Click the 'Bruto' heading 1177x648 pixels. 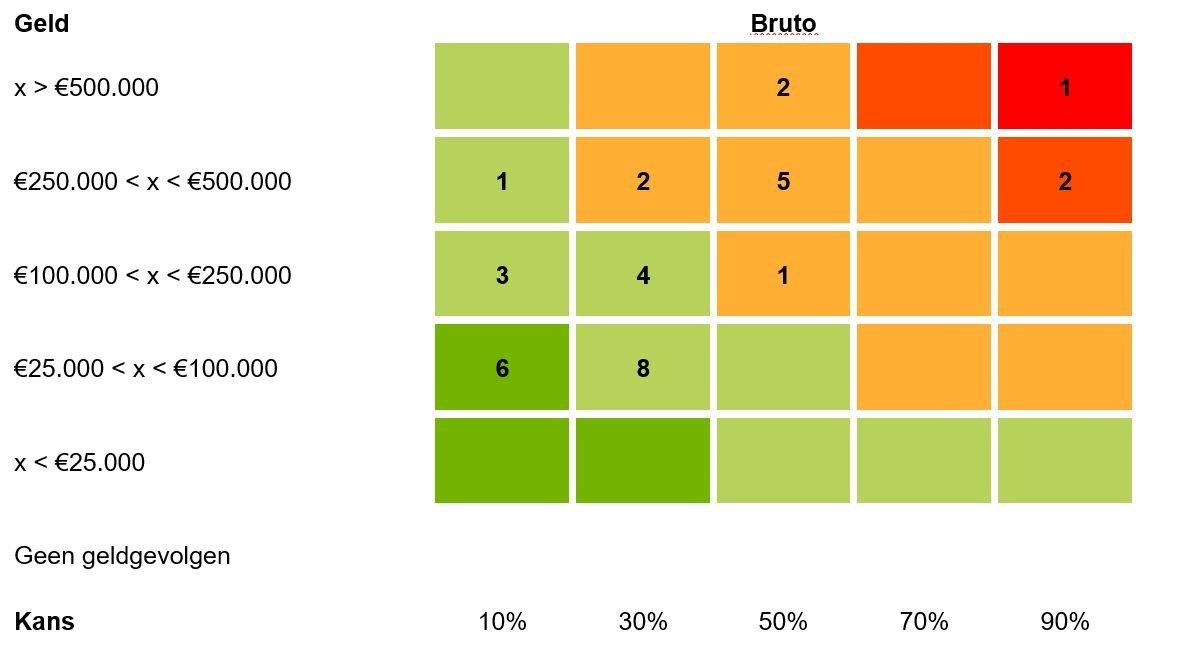pos(783,23)
